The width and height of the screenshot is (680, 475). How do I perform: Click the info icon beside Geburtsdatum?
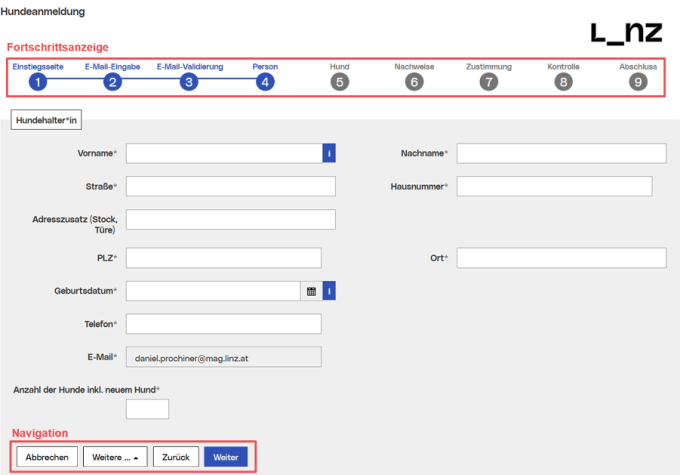point(328,291)
